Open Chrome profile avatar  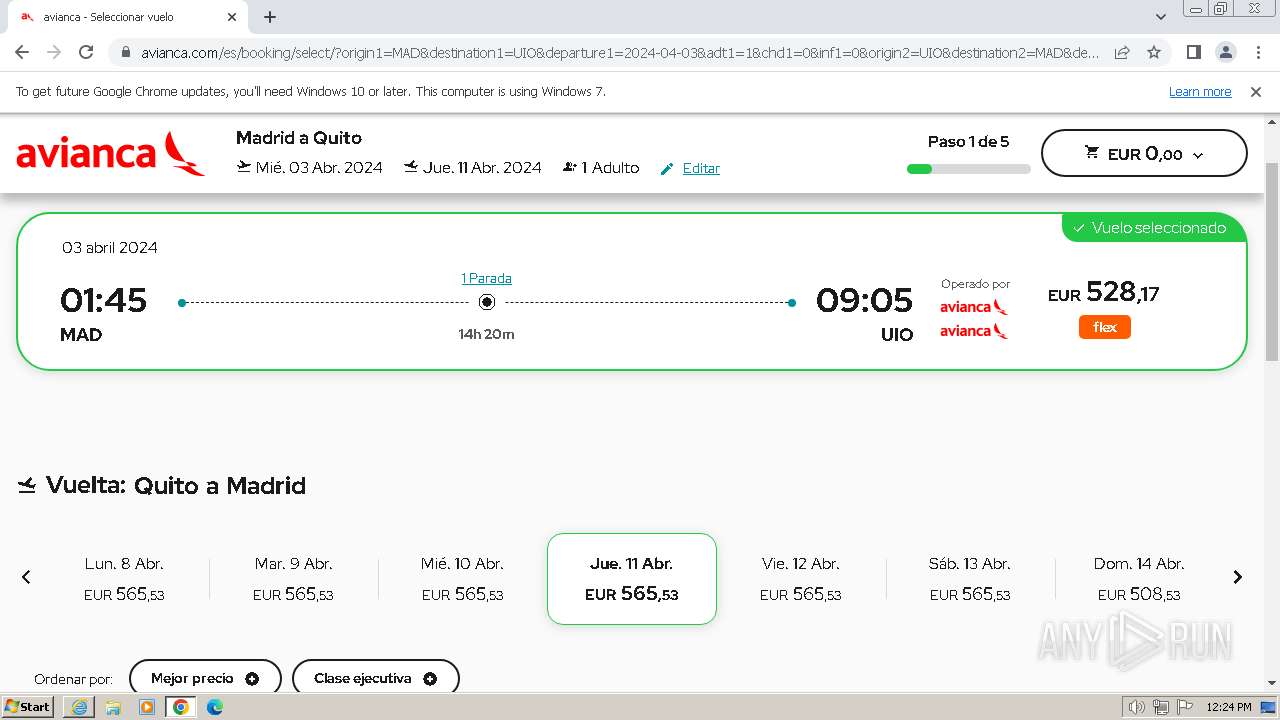coord(1225,52)
